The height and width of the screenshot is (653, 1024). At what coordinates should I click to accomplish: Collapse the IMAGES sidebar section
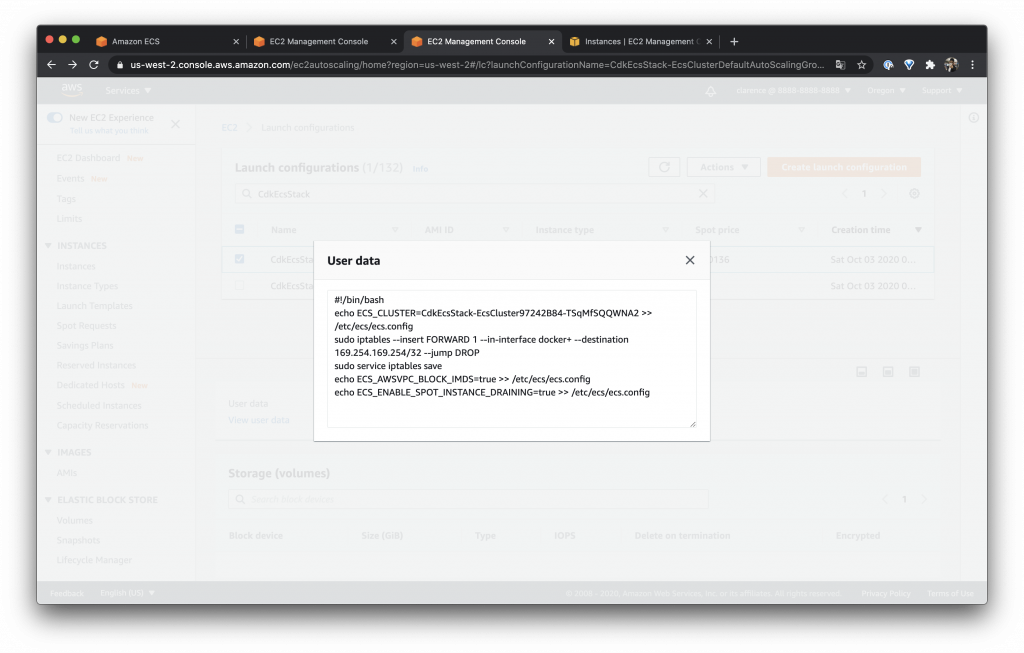pos(48,452)
